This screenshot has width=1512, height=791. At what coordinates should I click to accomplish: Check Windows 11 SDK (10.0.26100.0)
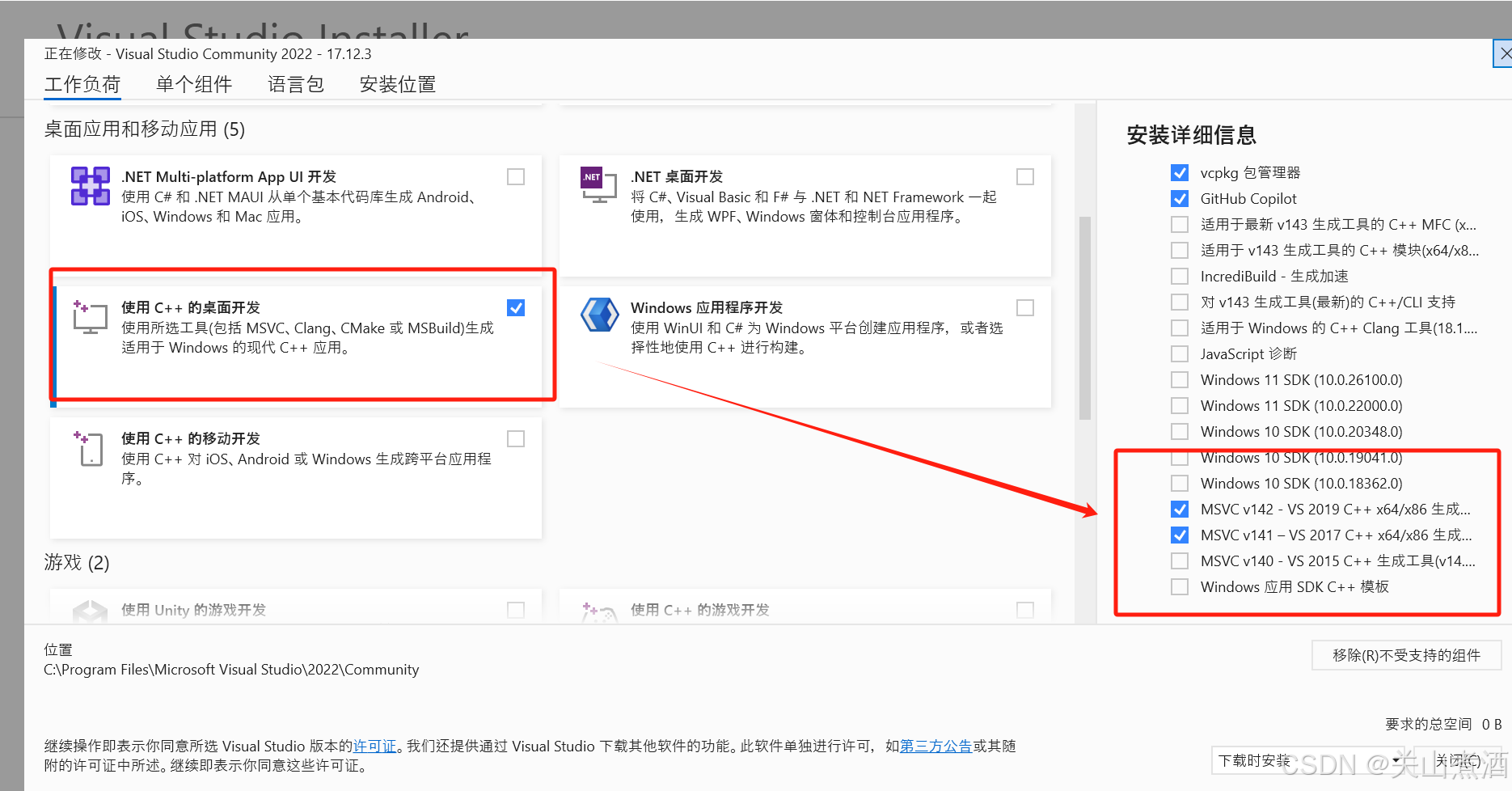(1180, 379)
